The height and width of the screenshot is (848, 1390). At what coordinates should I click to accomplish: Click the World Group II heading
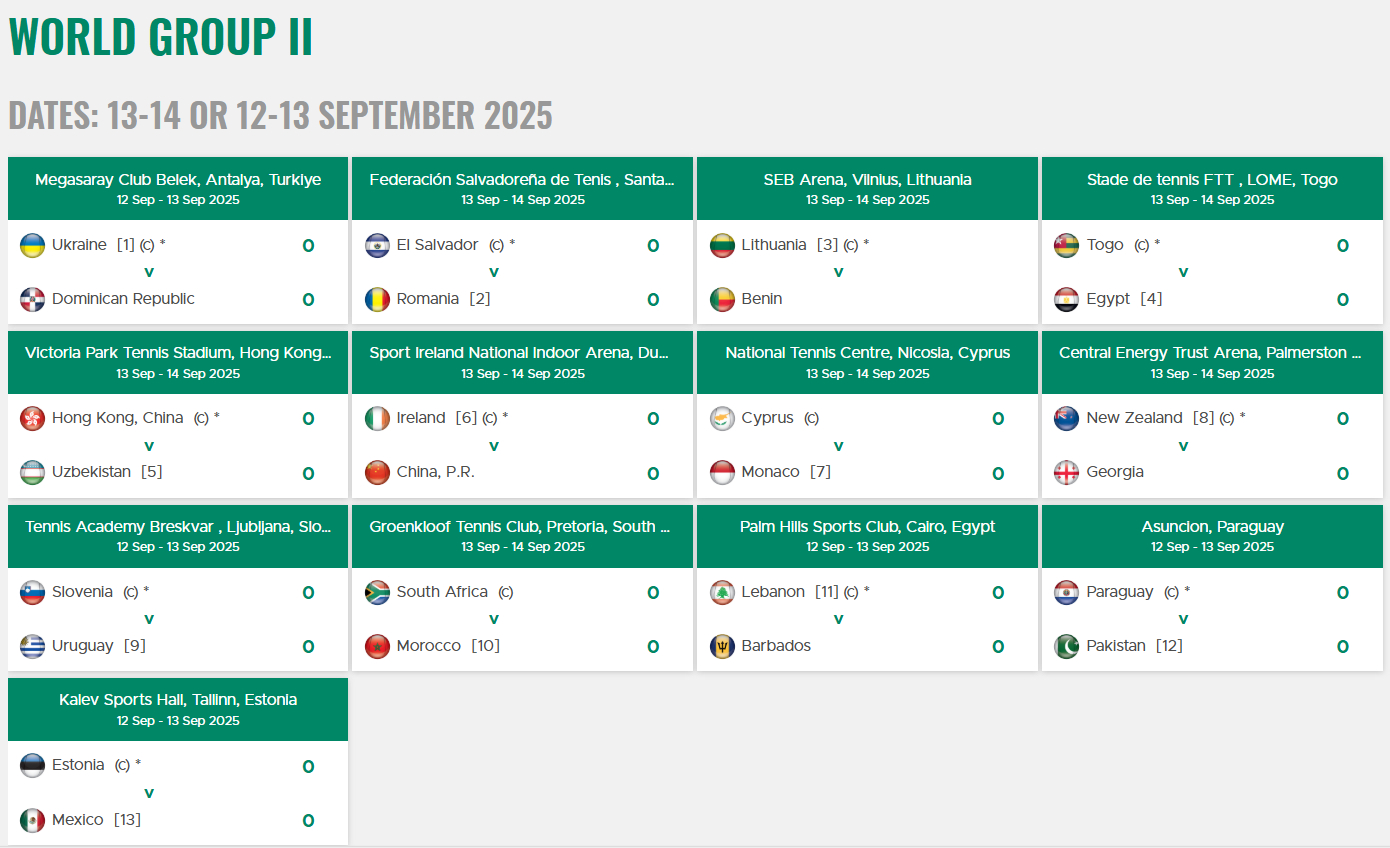coord(161,36)
